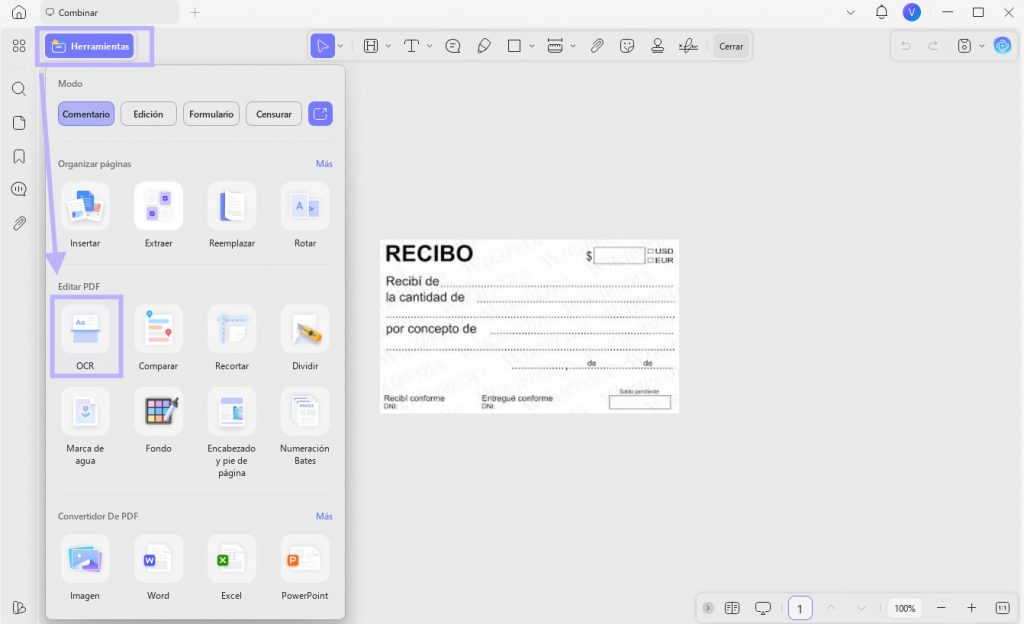Click the page number input field
1024x624 pixels.
pos(799,608)
